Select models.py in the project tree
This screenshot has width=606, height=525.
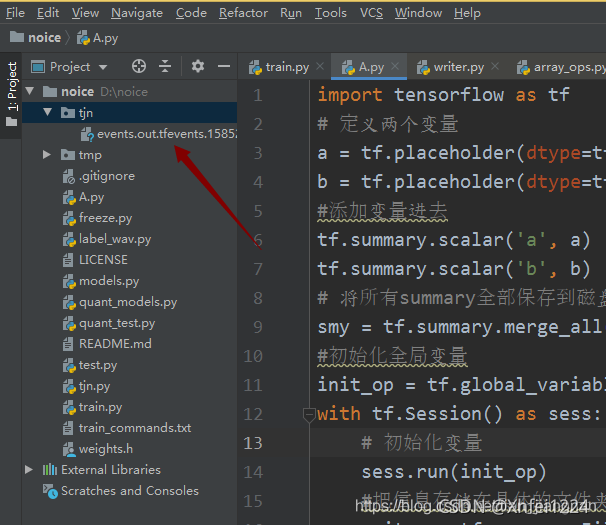point(100,281)
